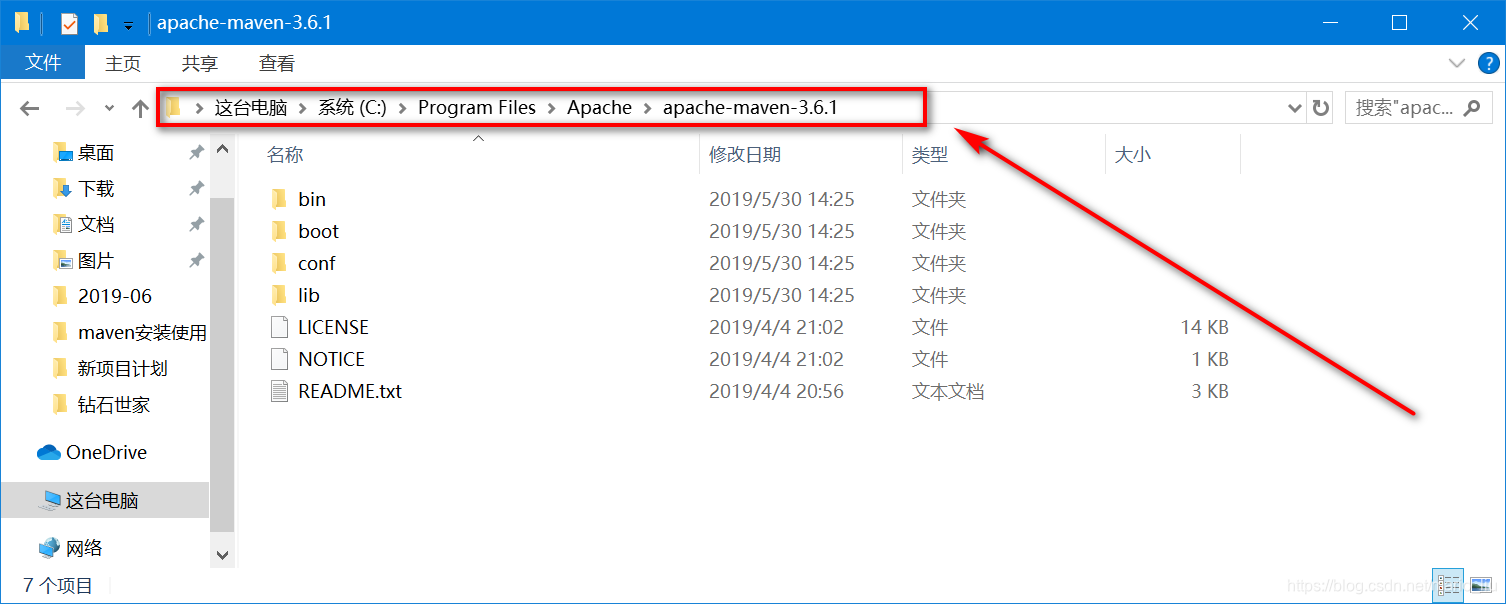This screenshot has height=604, width=1506.
Task: Select OneDrive in navigation pane
Action: [106, 453]
